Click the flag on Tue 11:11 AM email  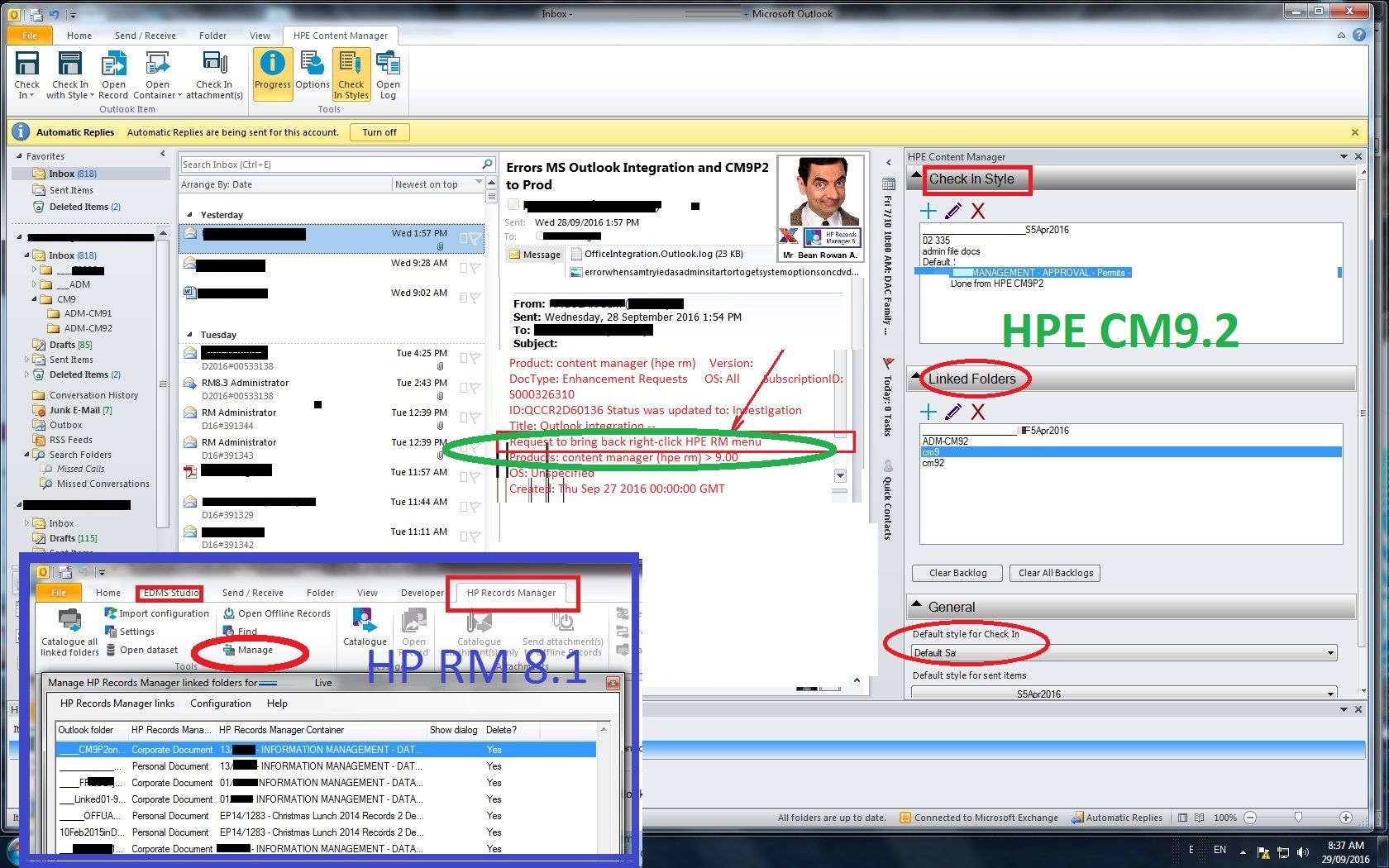475,537
